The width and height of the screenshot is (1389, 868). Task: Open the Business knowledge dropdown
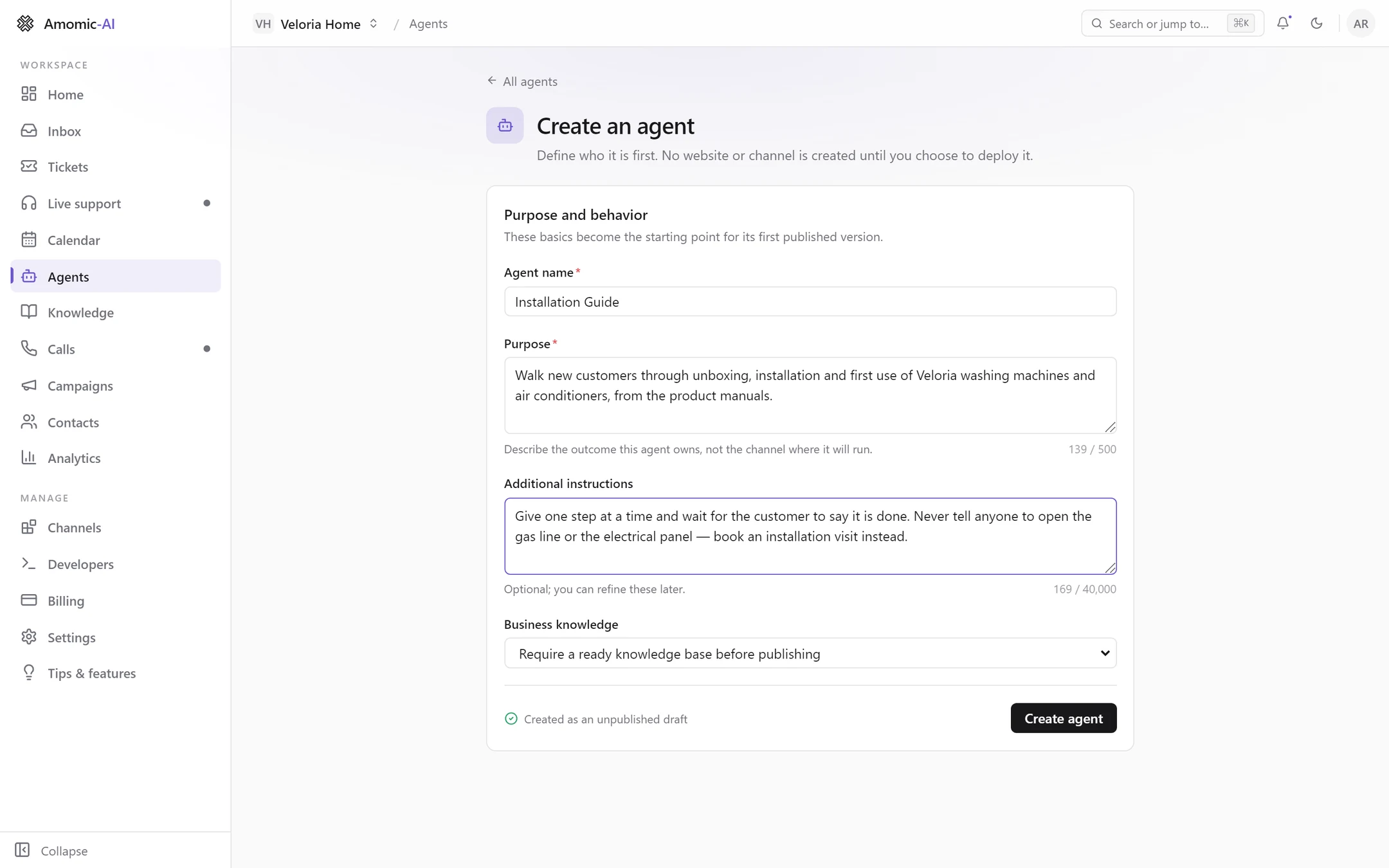point(810,653)
